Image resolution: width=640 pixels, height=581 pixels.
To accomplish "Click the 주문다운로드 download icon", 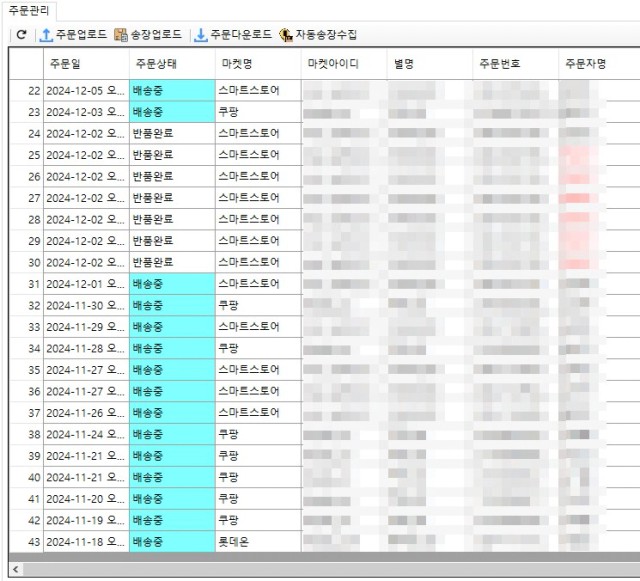I will point(201,35).
